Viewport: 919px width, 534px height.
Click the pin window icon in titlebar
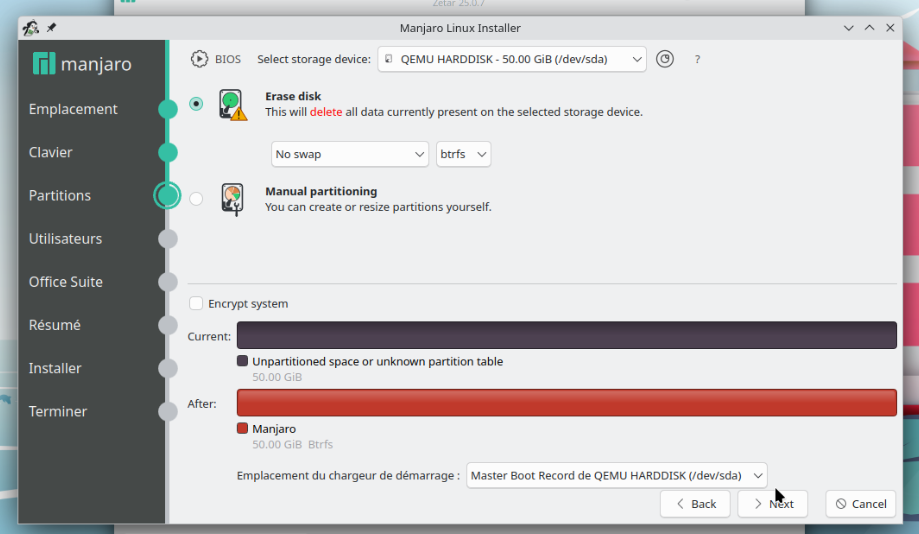(52, 28)
